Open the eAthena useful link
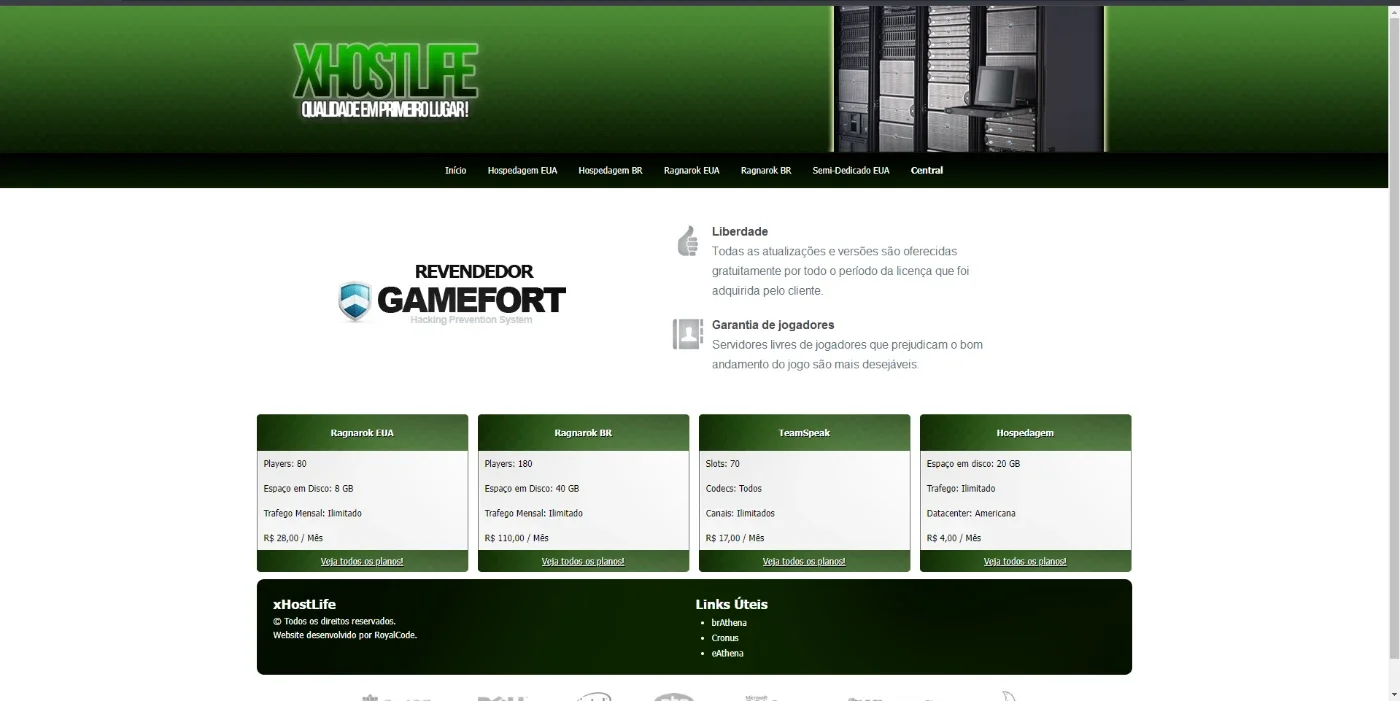Screen dimensions: 1400x701 [727, 654]
